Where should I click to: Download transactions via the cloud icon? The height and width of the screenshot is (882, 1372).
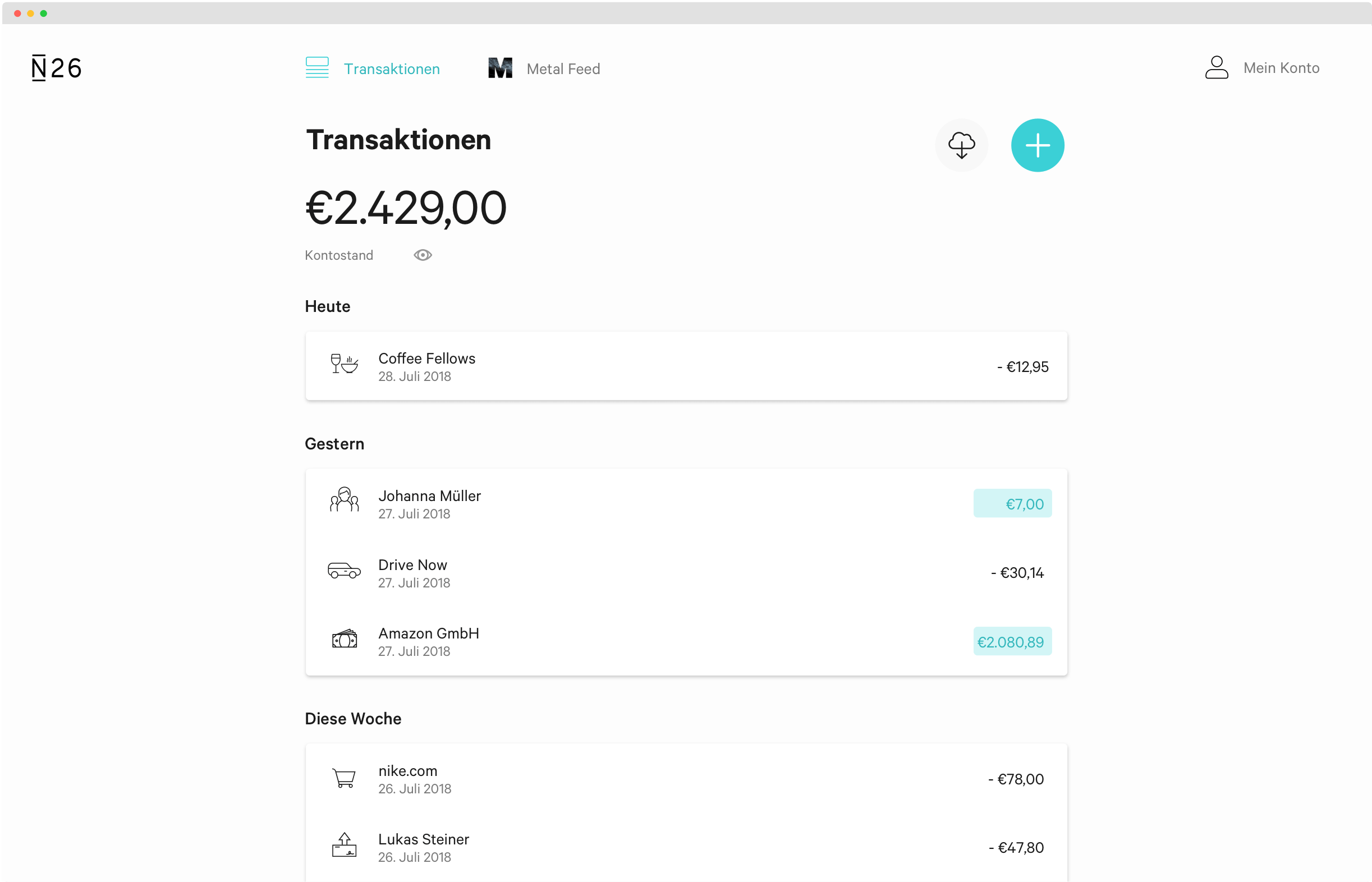(961, 145)
